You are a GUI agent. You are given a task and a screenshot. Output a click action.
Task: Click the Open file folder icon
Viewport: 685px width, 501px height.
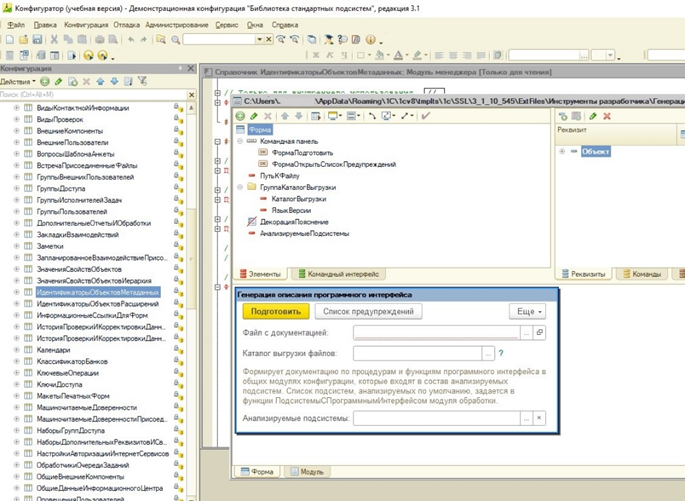click(x=24, y=40)
